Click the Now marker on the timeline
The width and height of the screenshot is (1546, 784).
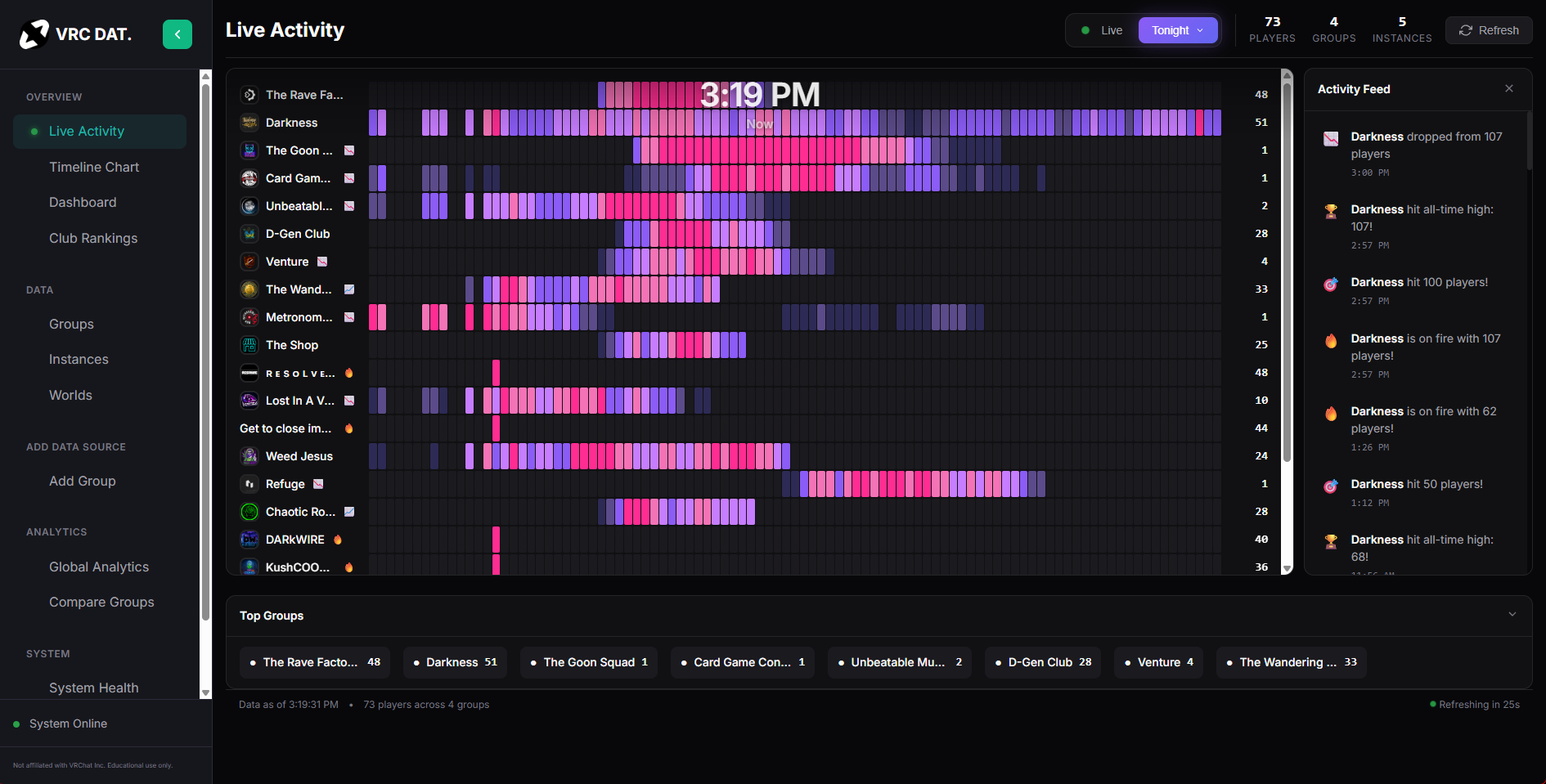tap(759, 124)
